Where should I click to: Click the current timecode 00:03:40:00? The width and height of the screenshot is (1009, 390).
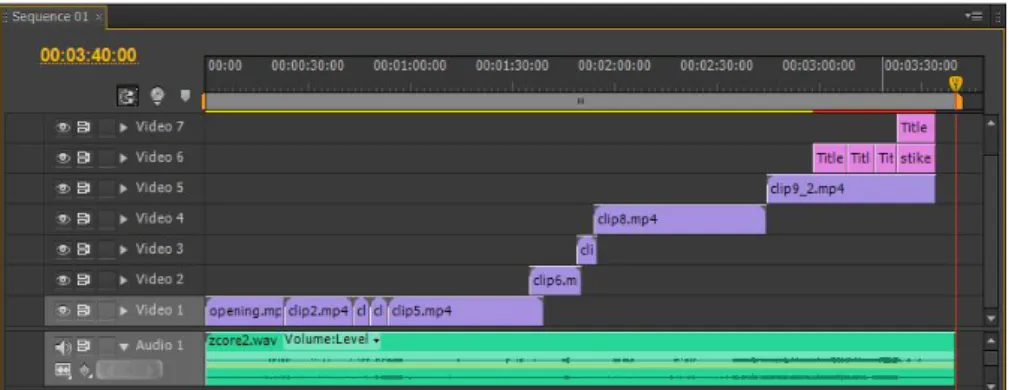pyautogui.click(x=89, y=56)
